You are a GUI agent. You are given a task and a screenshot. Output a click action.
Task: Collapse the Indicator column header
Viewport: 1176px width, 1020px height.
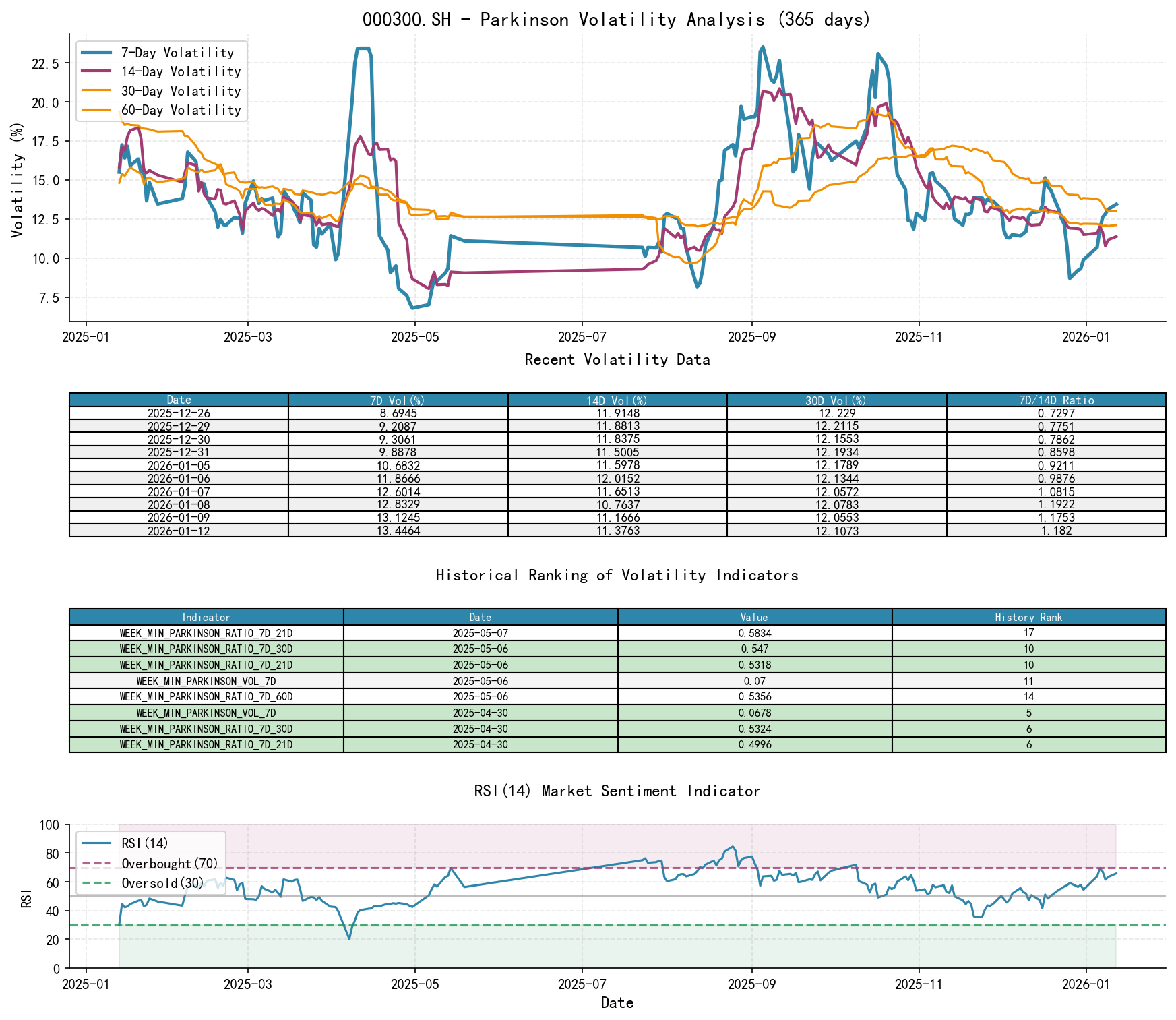pyautogui.click(x=206, y=617)
